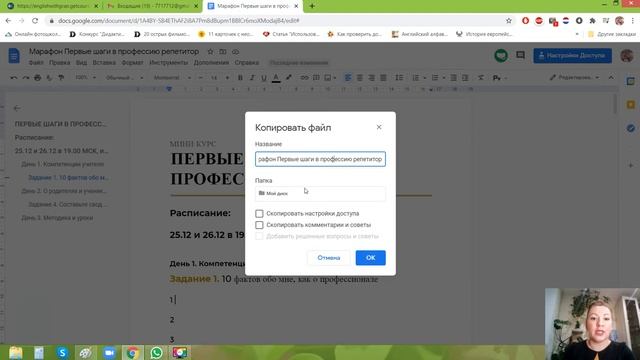Click the Название file name input field
Viewport: 640px width, 360px height.
[x=320, y=159]
